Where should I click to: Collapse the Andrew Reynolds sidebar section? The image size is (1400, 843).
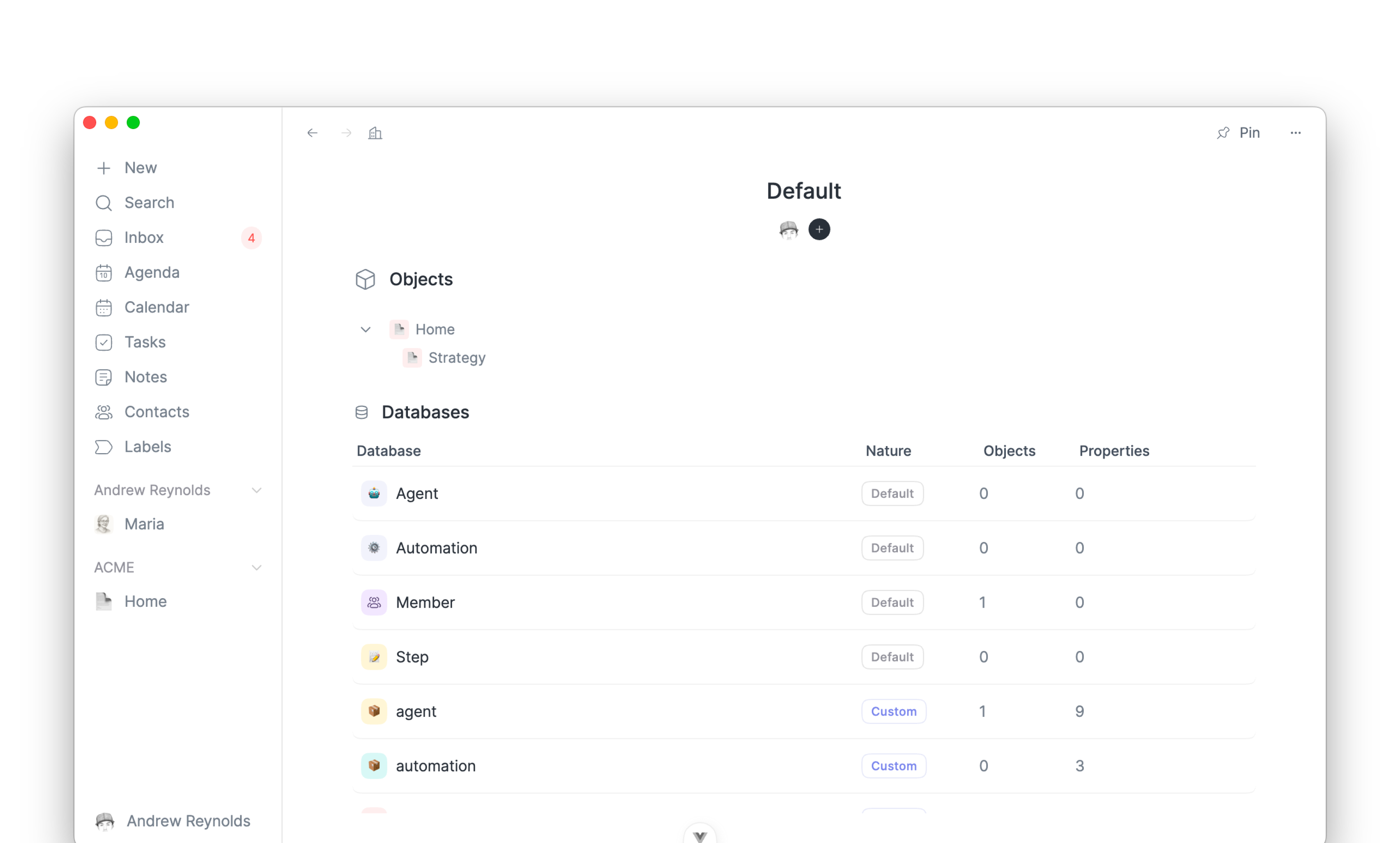pos(257,490)
